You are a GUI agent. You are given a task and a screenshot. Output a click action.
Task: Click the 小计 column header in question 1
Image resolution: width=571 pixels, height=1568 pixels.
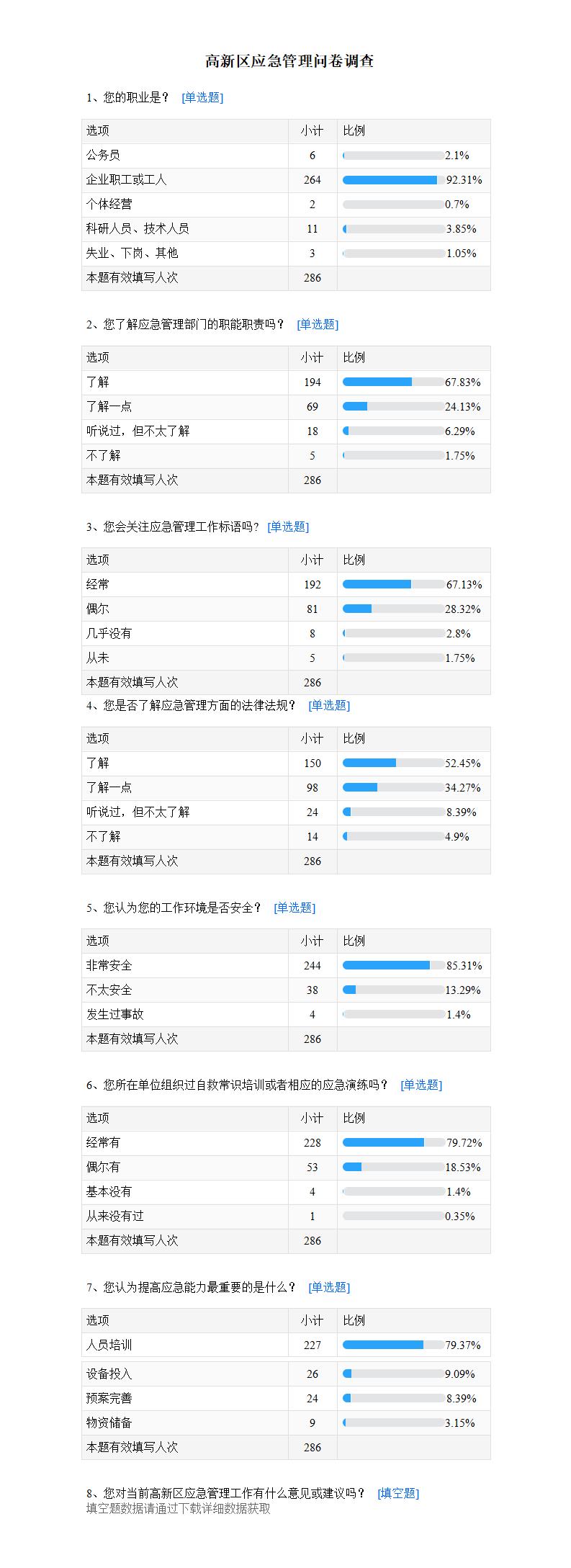(x=313, y=131)
